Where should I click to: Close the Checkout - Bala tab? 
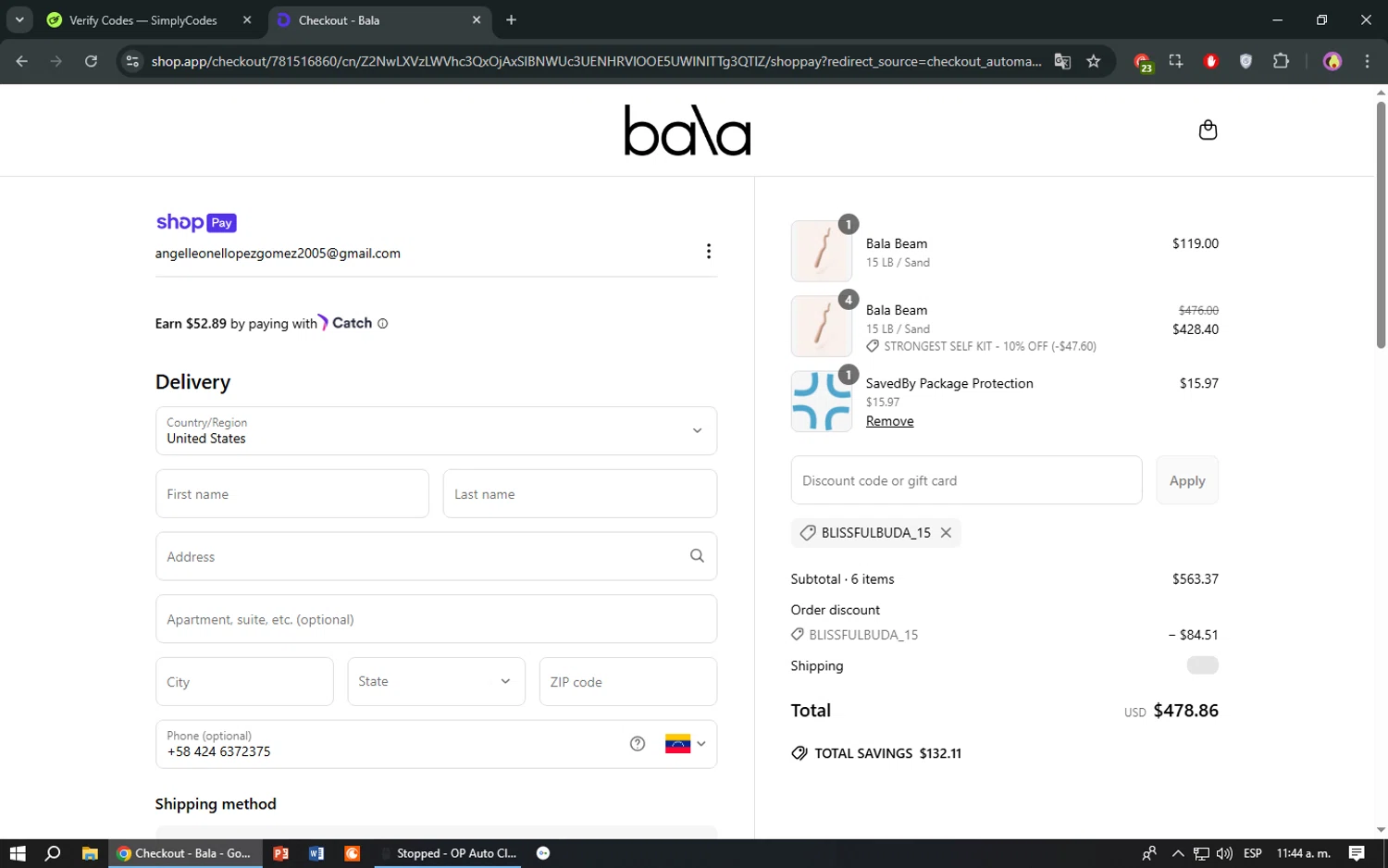(x=477, y=19)
